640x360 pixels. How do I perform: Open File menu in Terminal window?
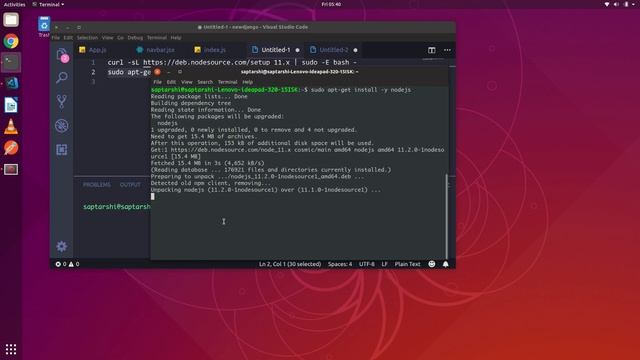[x=158, y=82]
